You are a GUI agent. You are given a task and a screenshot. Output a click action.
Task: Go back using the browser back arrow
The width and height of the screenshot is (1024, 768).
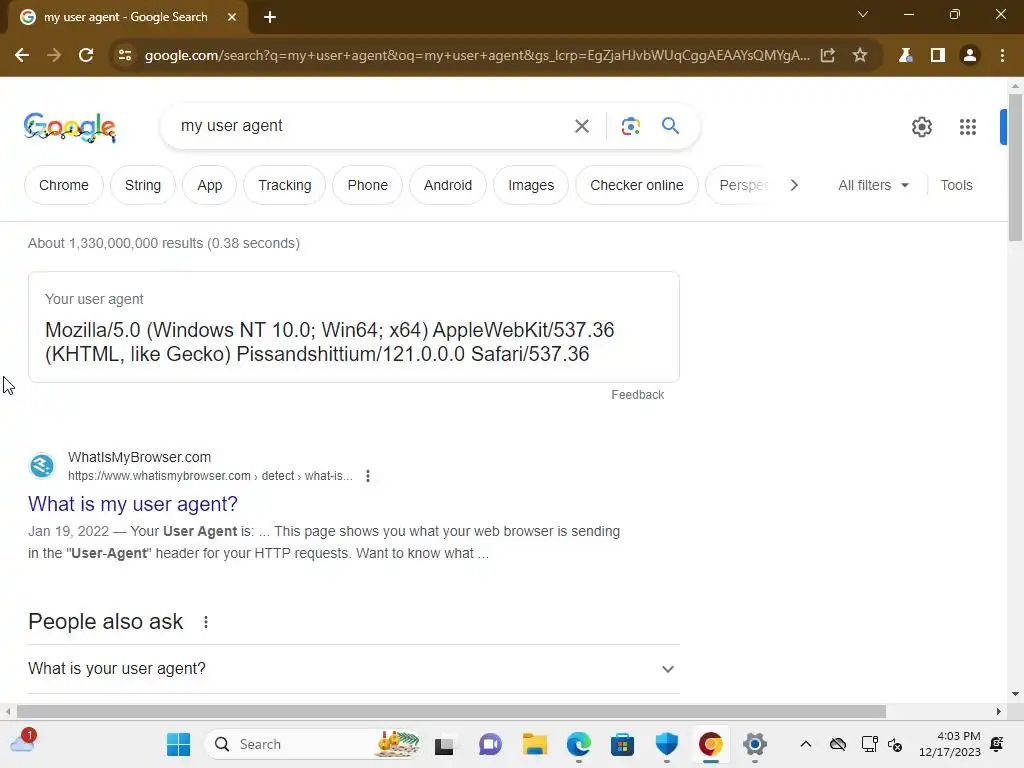[x=22, y=56]
